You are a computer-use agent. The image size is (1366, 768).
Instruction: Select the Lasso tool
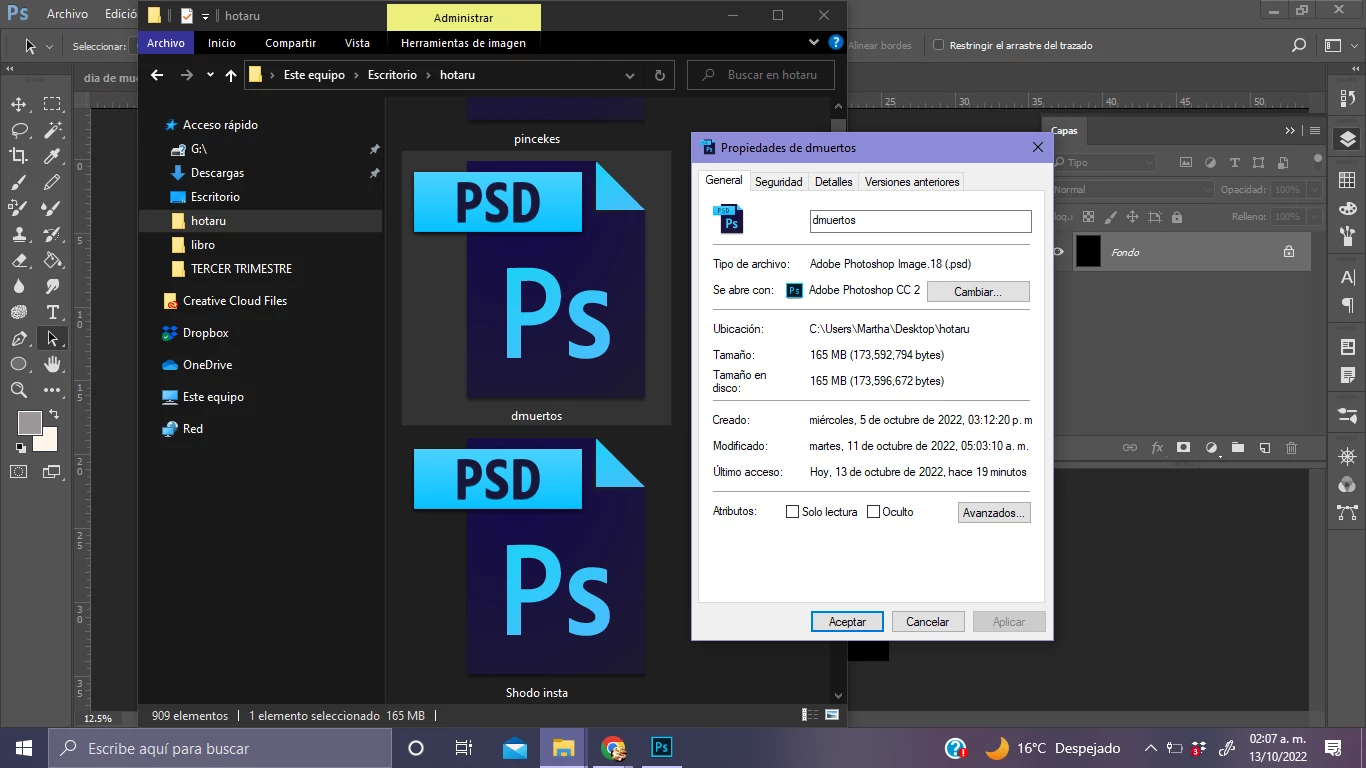[x=19, y=130]
